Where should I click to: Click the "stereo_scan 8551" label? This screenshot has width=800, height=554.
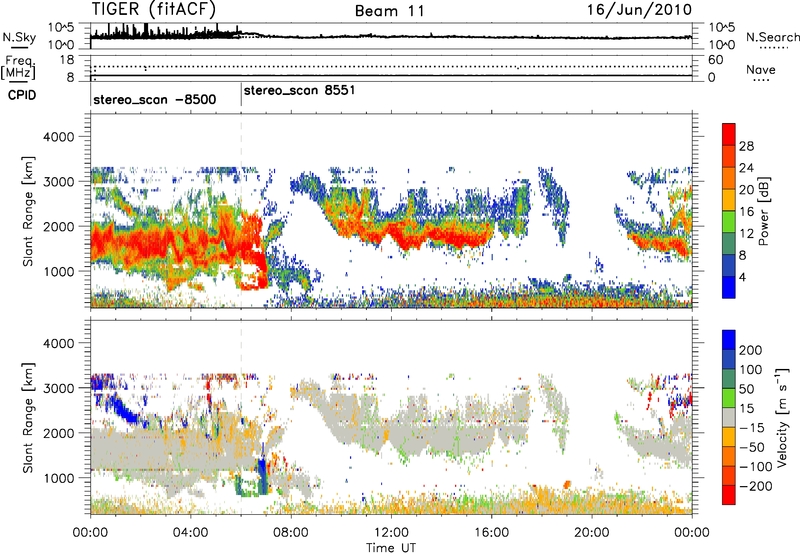pos(299,91)
